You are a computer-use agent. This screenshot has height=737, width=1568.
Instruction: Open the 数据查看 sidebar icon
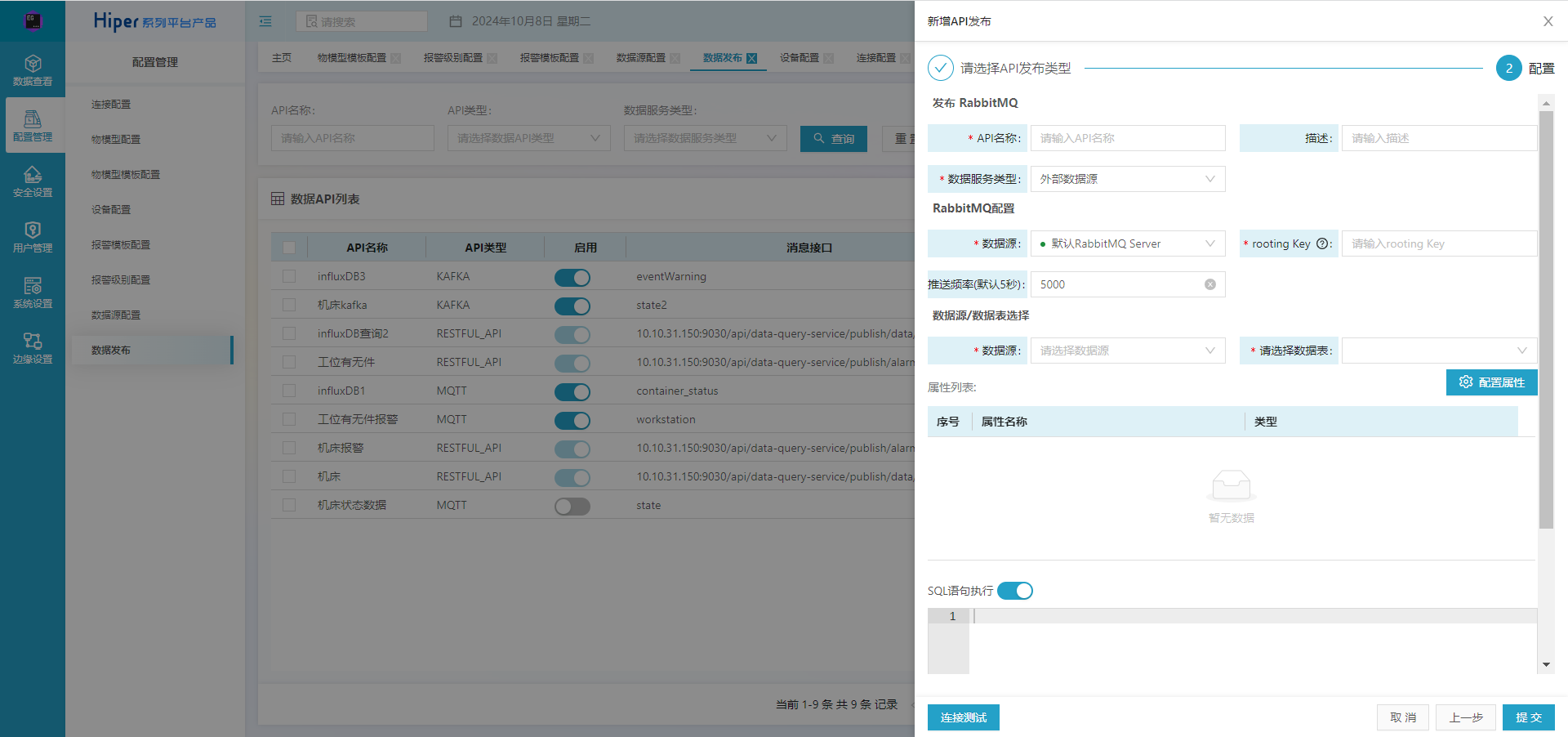[33, 70]
